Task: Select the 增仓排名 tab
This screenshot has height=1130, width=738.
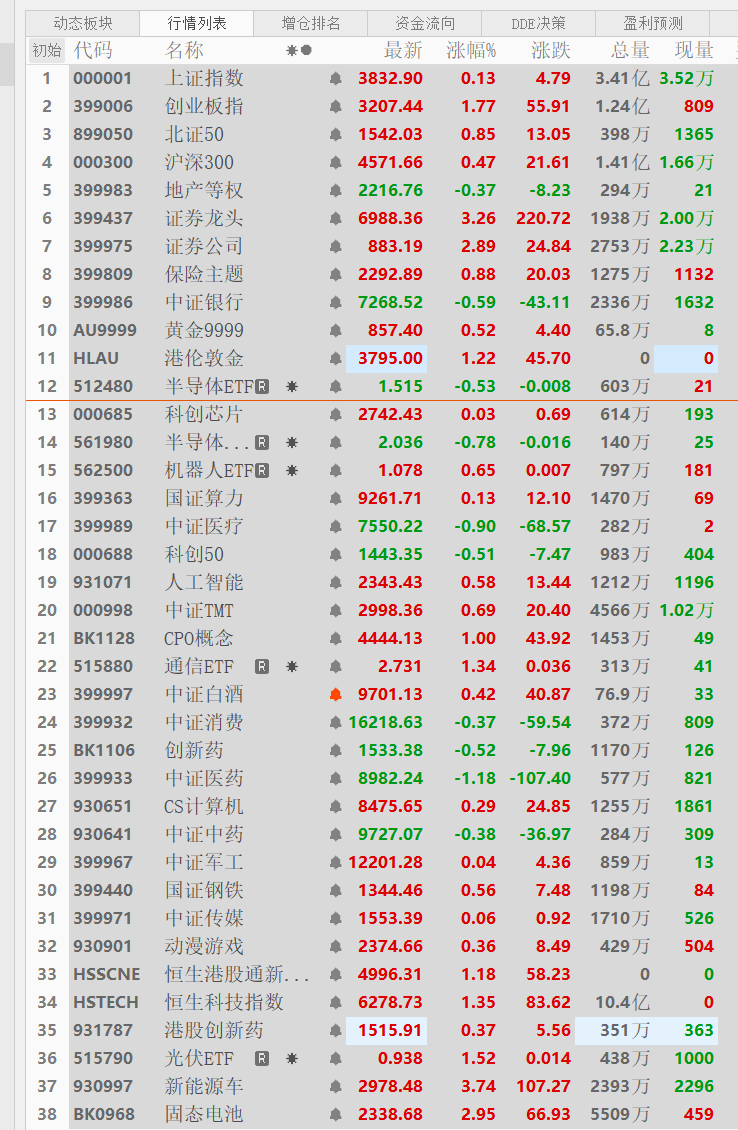Action: pos(310,23)
